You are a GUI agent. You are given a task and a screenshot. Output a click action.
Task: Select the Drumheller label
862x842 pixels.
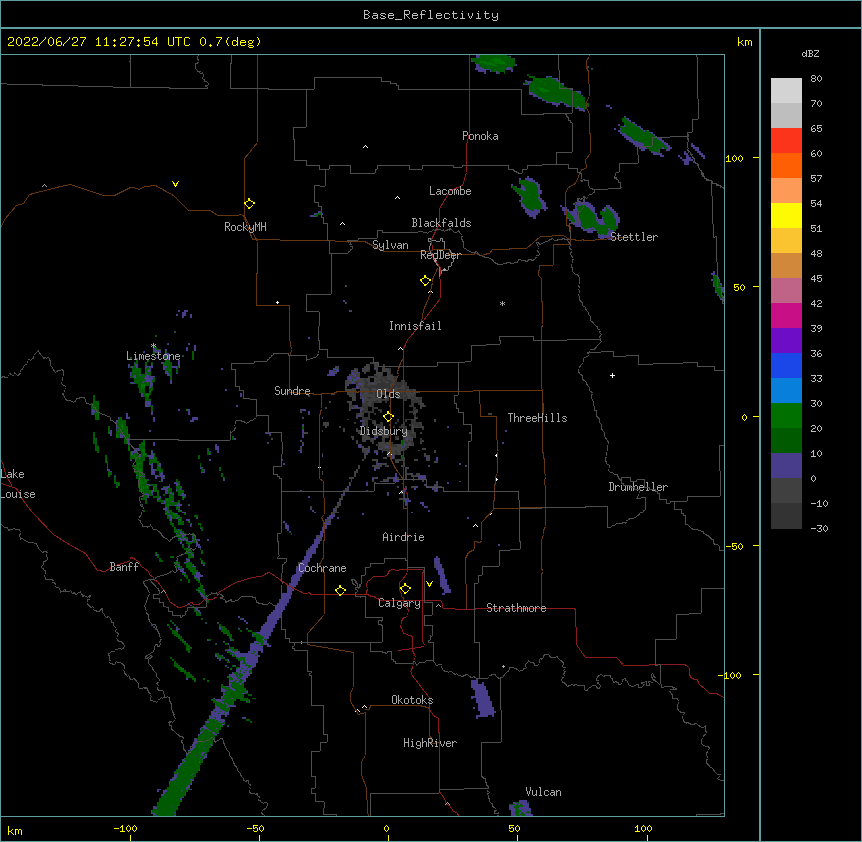pos(638,487)
